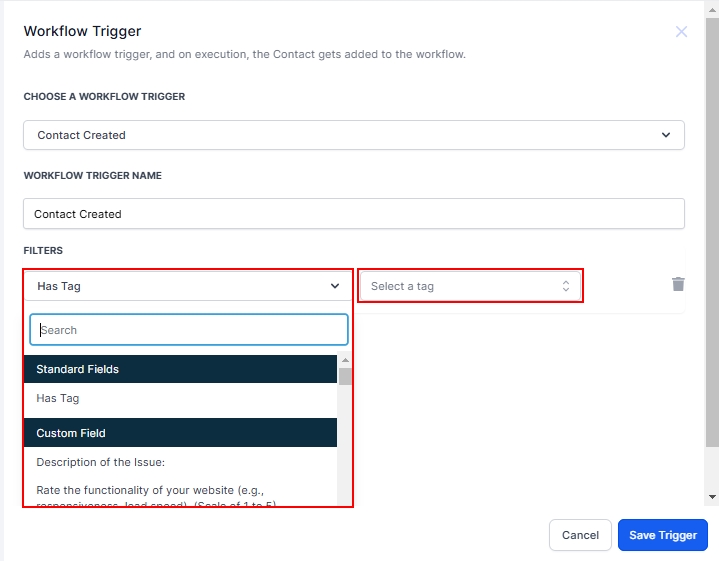The image size is (719, 561).
Task: Delete the filter with trash icon
Action: point(678,284)
